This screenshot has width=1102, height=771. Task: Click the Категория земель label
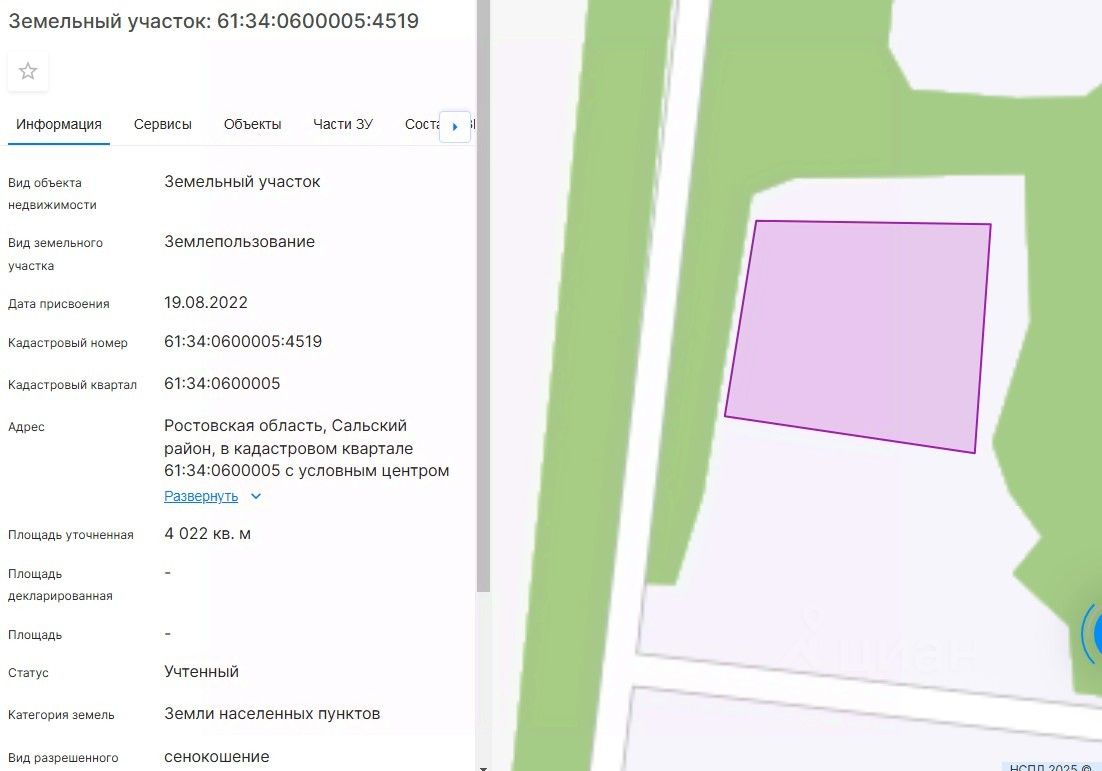pyautogui.click(x=61, y=715)
